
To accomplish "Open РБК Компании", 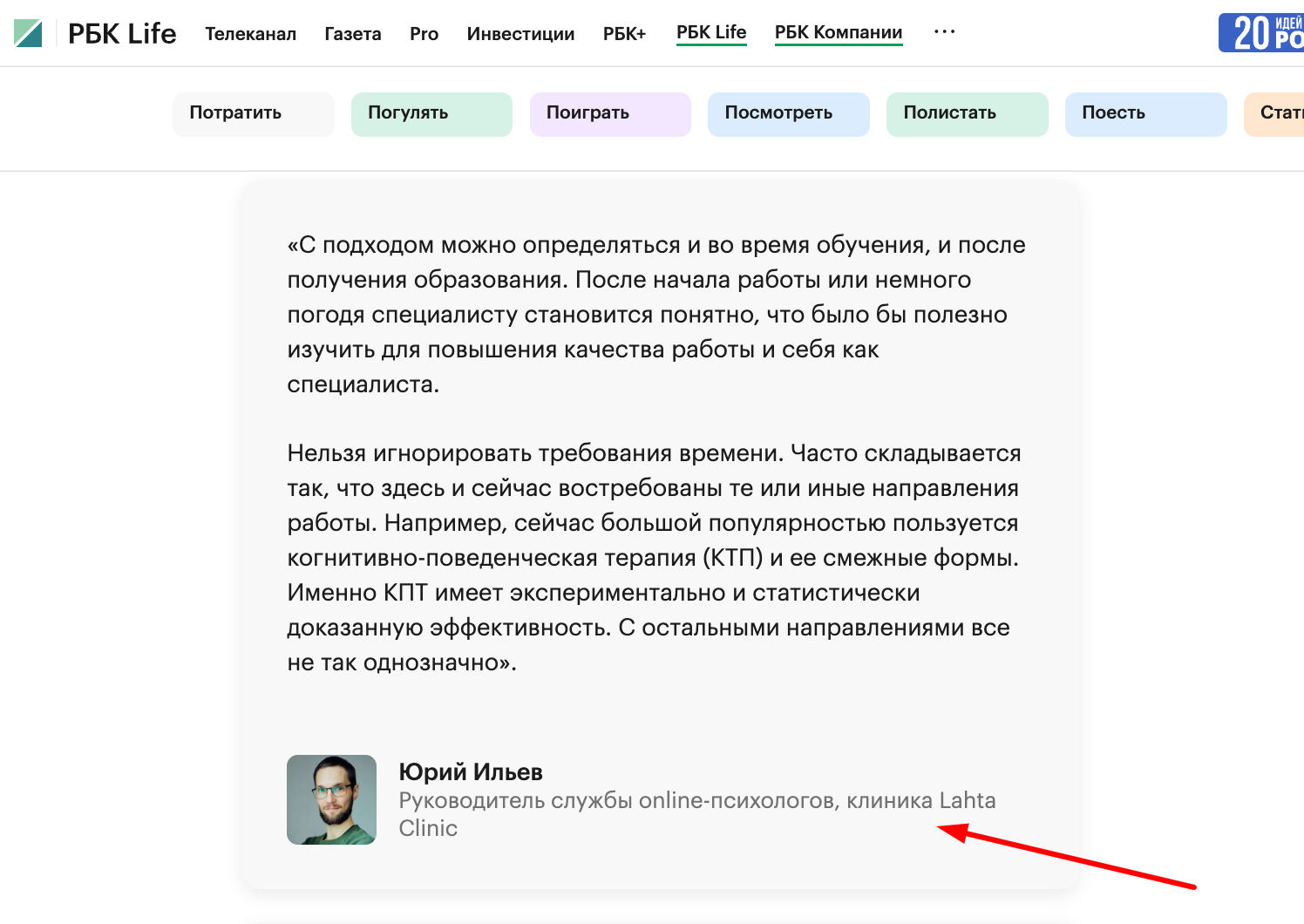I will click(838, 31).
